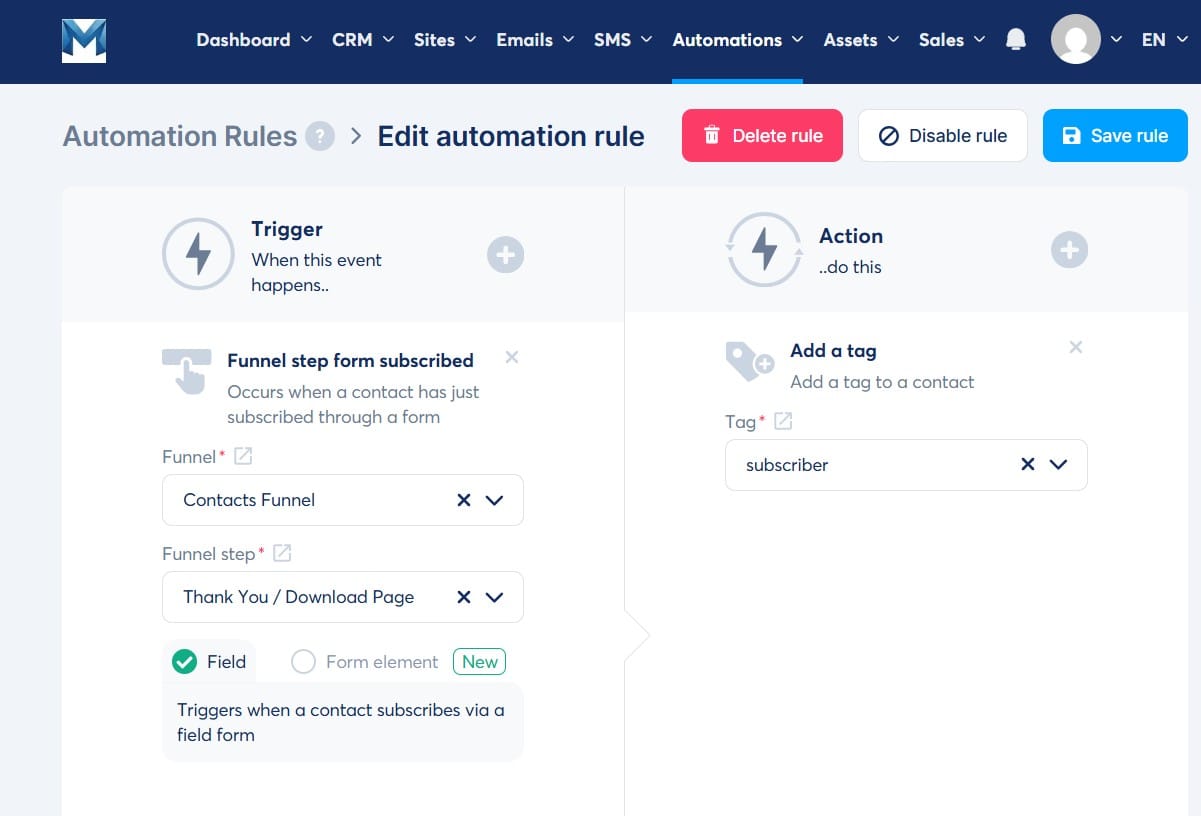Clear the subscriber tag selection
Viewport: 1201px width, 816px height.
click(1027, 465)
